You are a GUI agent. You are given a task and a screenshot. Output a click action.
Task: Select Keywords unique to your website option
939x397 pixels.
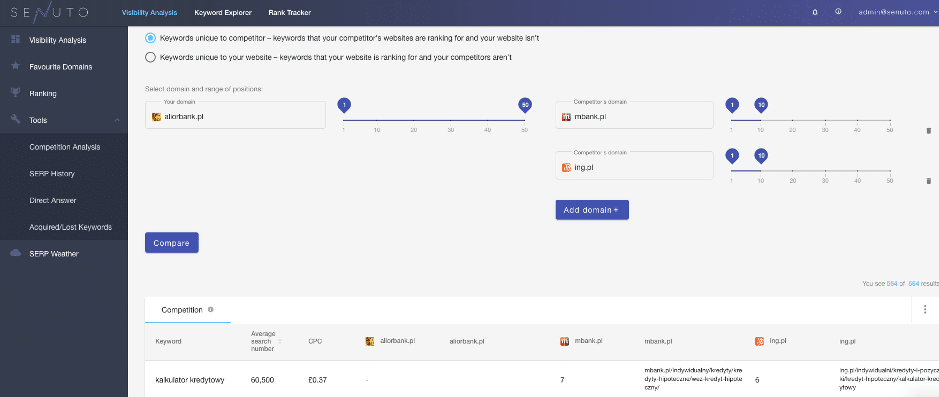tap(151, 57)
